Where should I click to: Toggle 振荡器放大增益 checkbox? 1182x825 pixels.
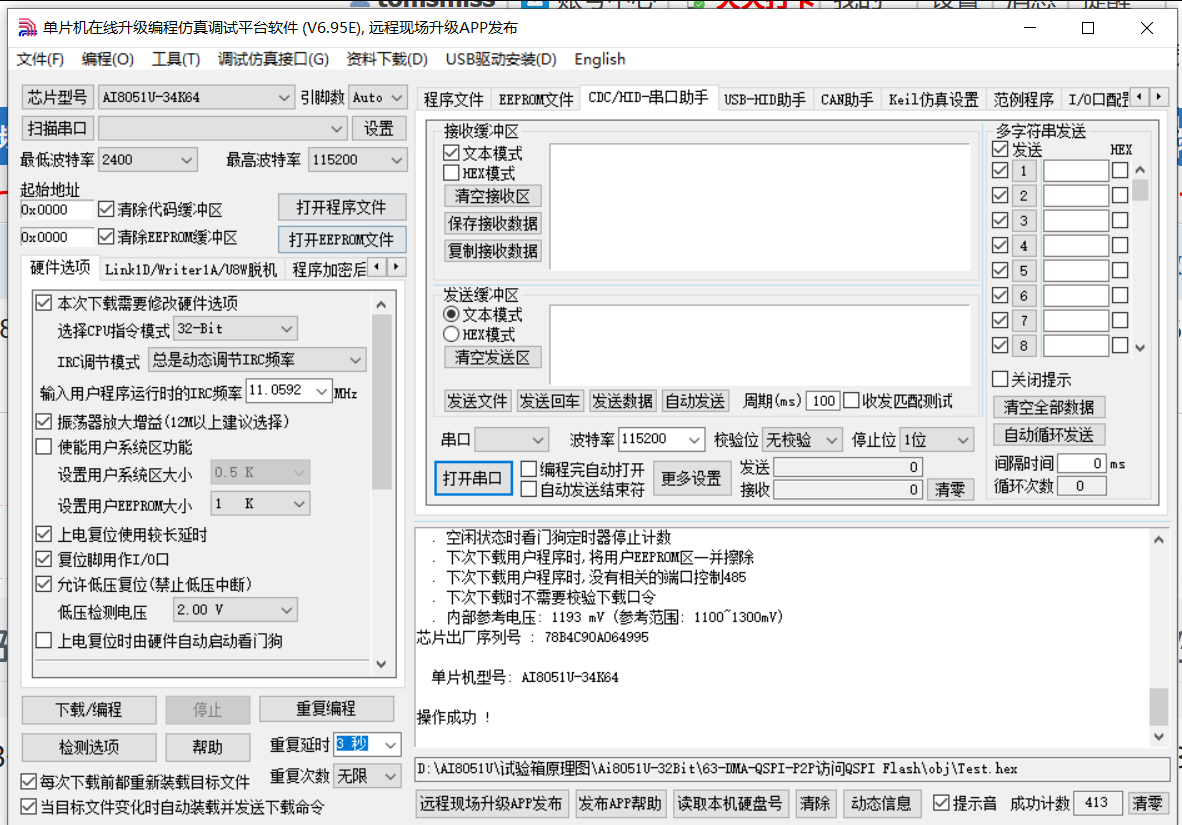coord(44,422)
